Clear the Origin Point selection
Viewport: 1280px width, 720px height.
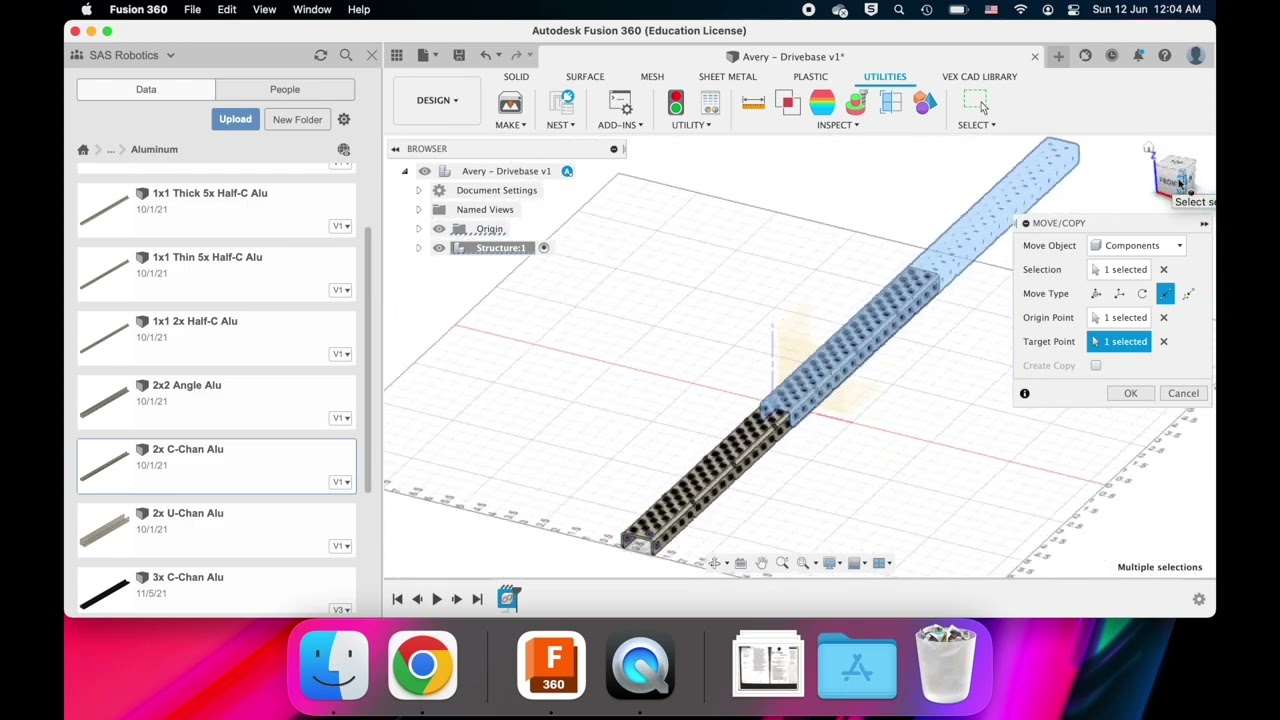[x=1163, y=318]
